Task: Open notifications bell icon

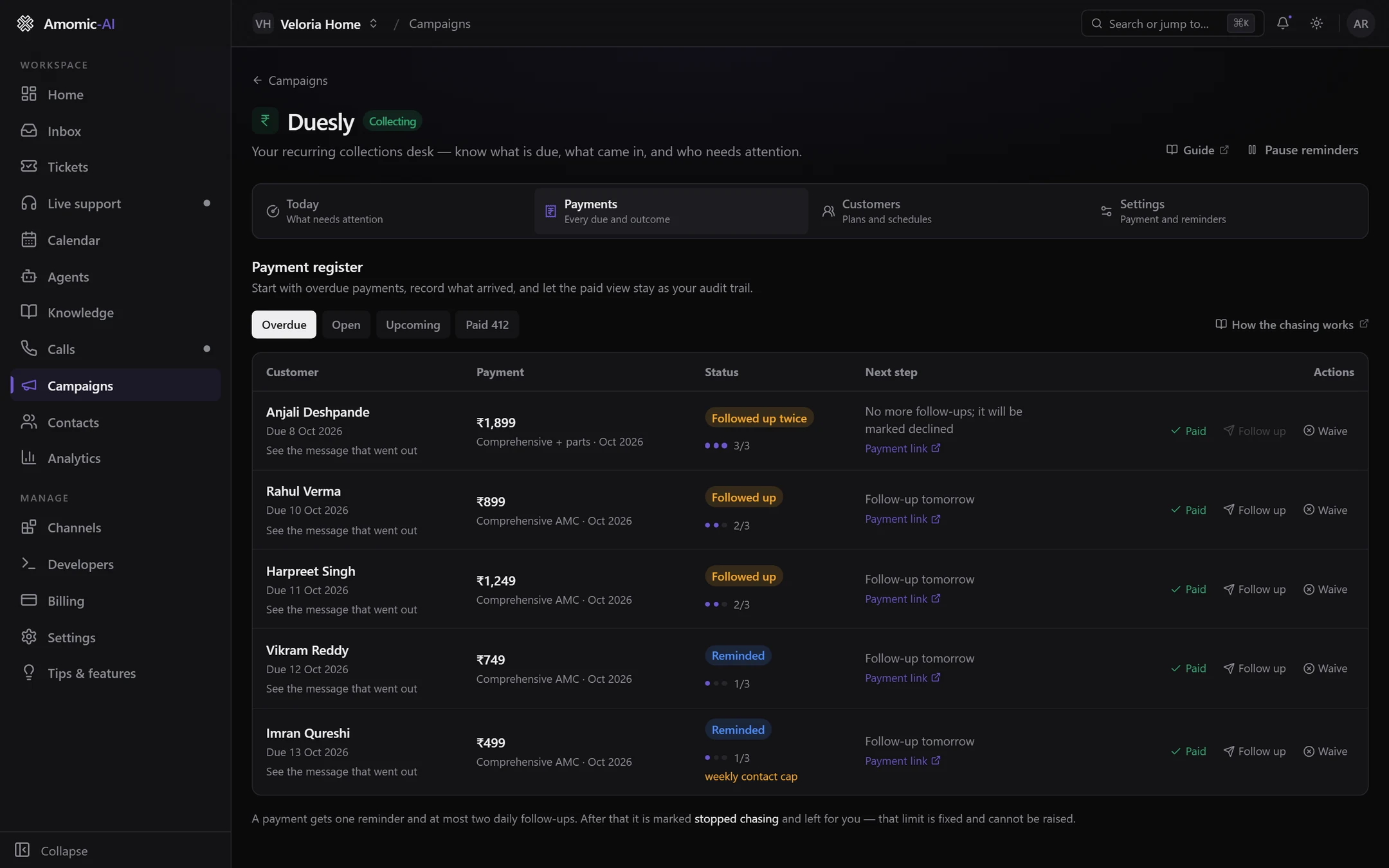Action: [1283, 23]
